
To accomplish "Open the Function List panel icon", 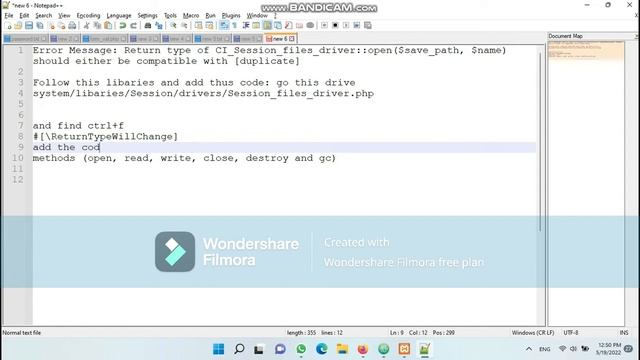I will pos(289,26).
